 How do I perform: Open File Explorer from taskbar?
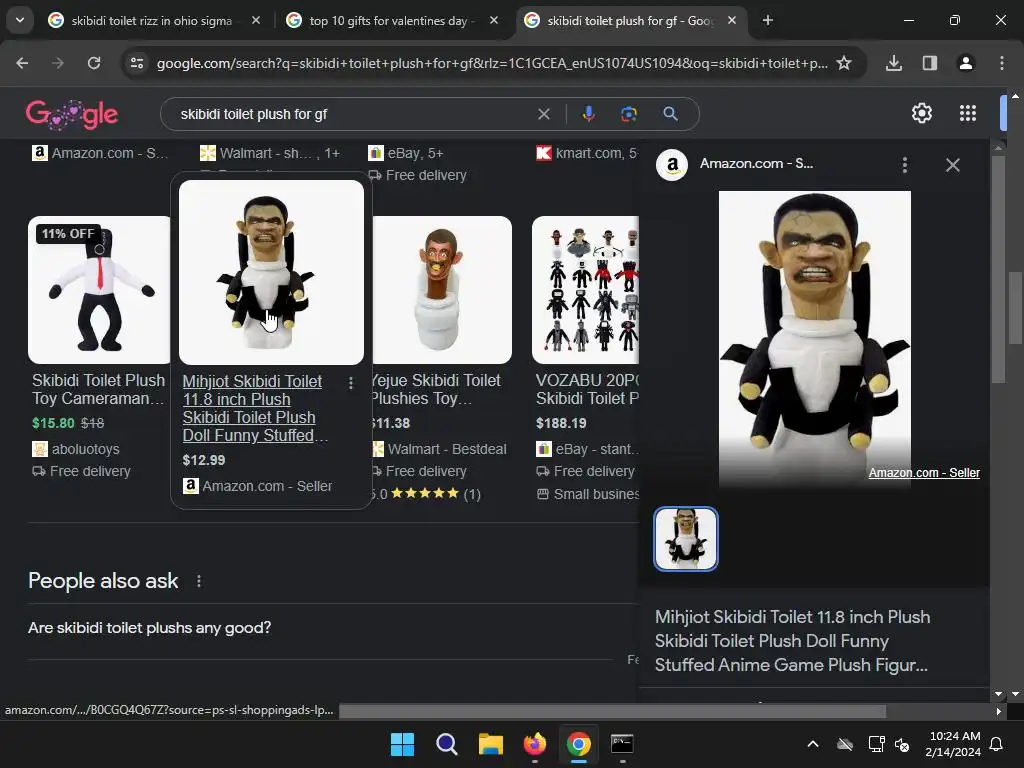(x=490, y=744)
